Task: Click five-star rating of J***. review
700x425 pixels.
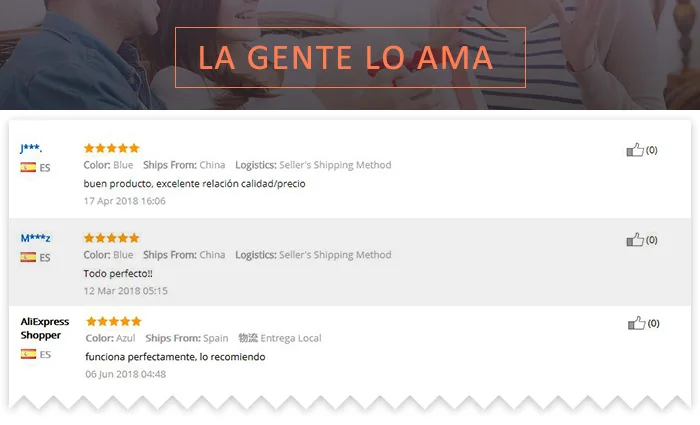Action: pyautogui.click(x=112, y=148)
